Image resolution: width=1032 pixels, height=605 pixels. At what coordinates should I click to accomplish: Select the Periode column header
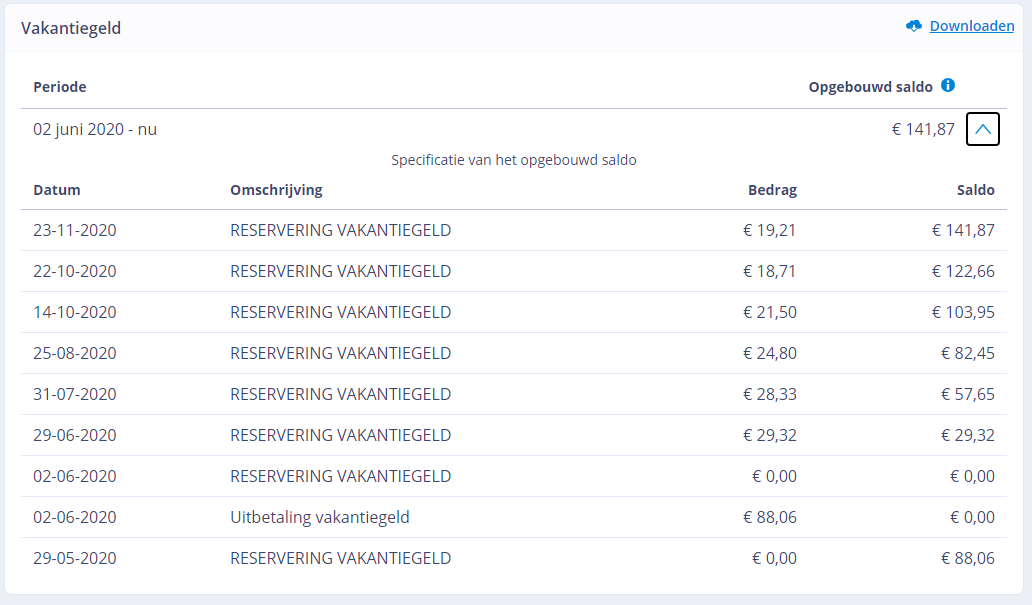click(x=60, y=87)
